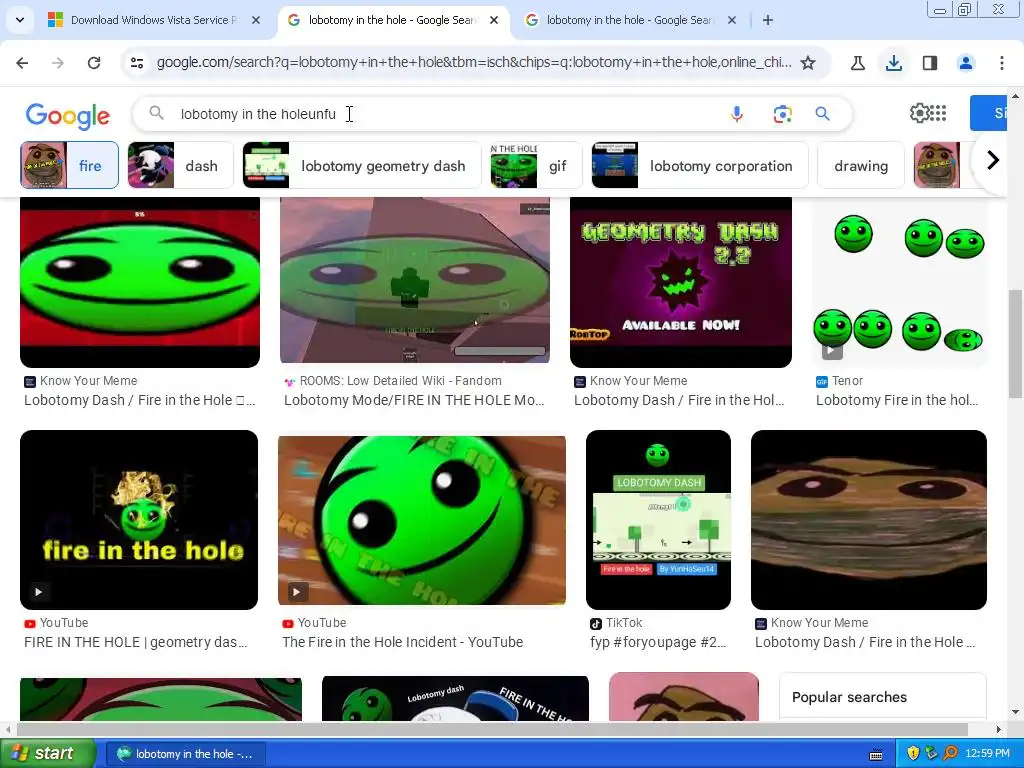Play the Fire in the Hole Incident video
This screenshot has width=1024, height=768.
pyautogui.click(x=422, y=520)
